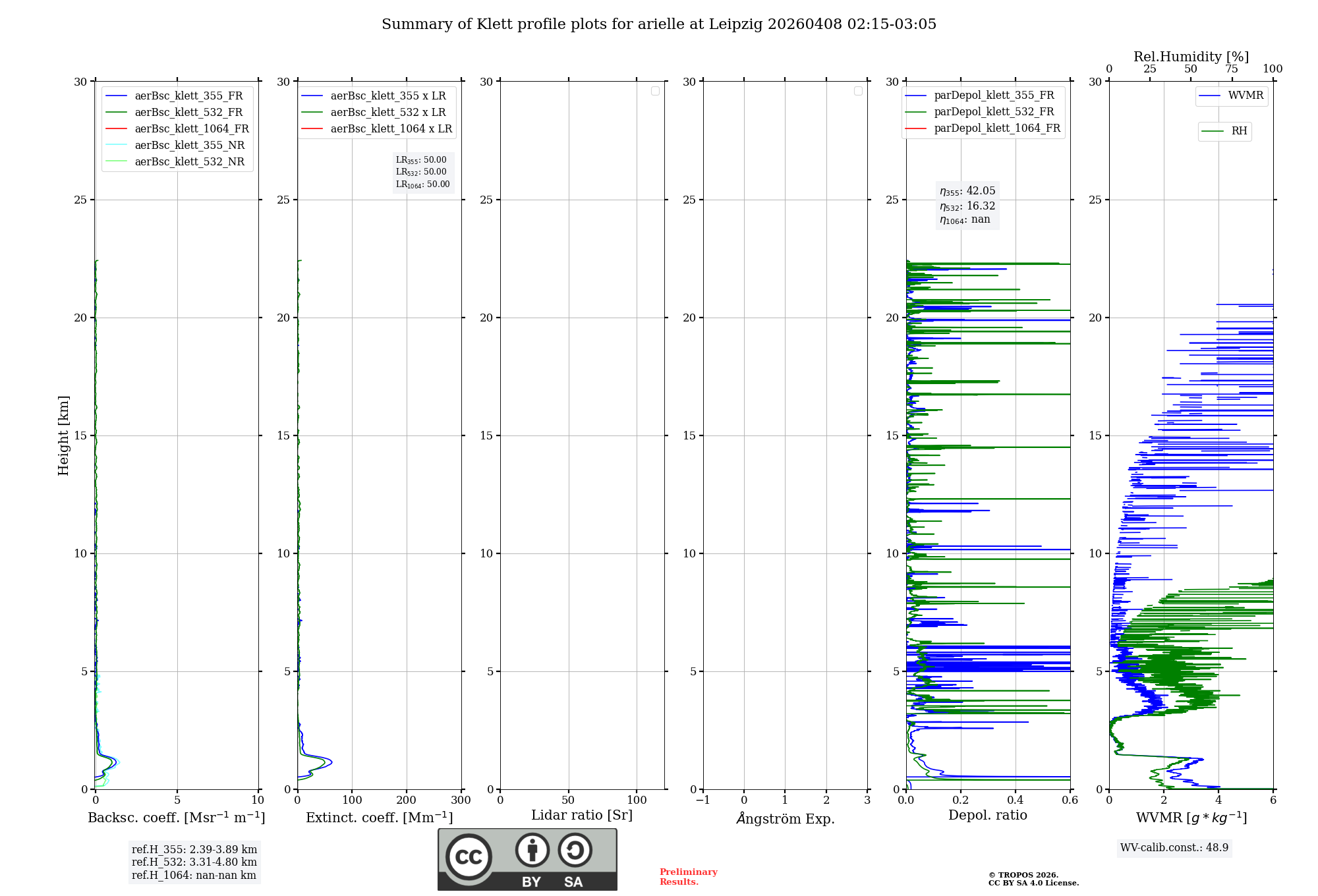
Task: Click the Rel.Humidity [%] top axis label
Action: [x=1191, y=57]
